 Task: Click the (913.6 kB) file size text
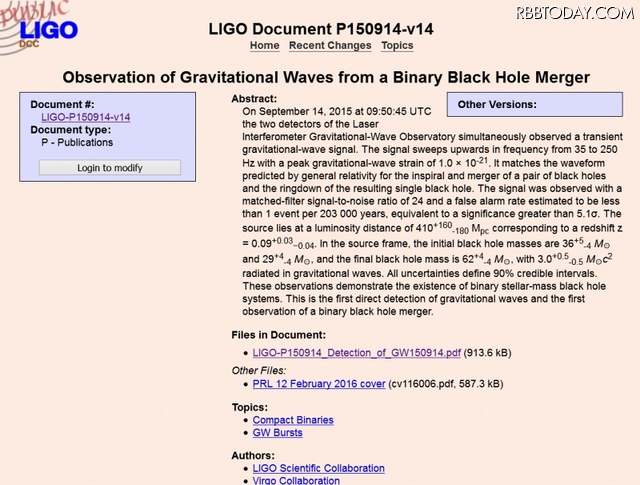[487, 352]
